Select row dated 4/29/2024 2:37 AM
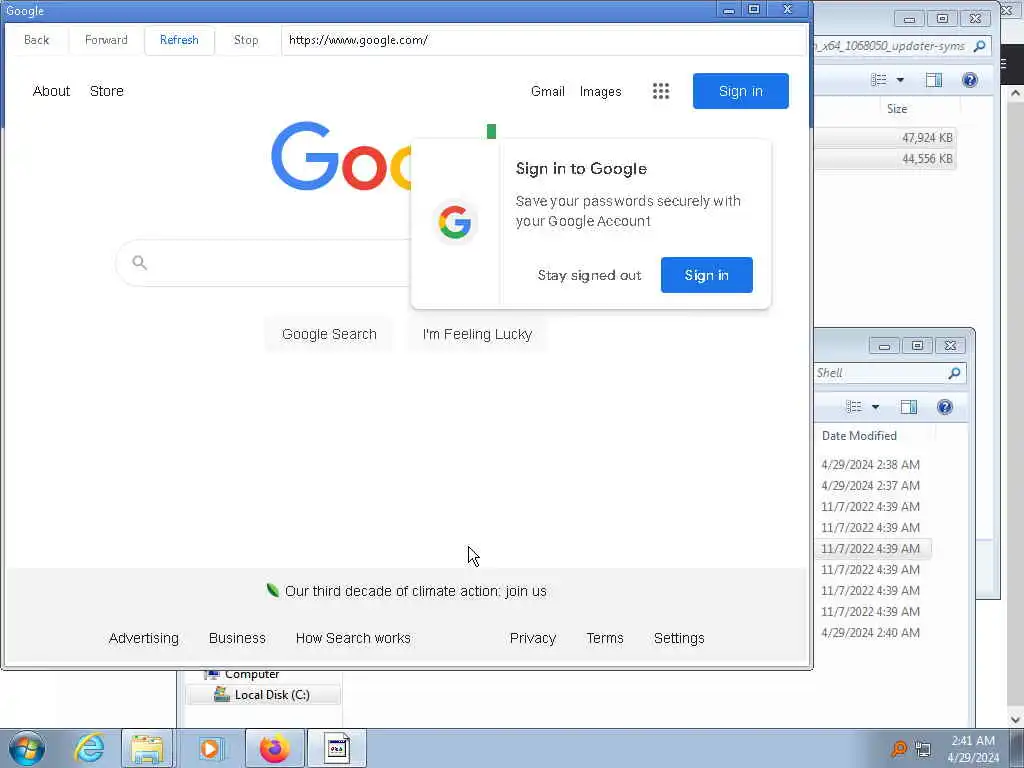This screenshot has width=1024, height=768. [x=871, y=485]
